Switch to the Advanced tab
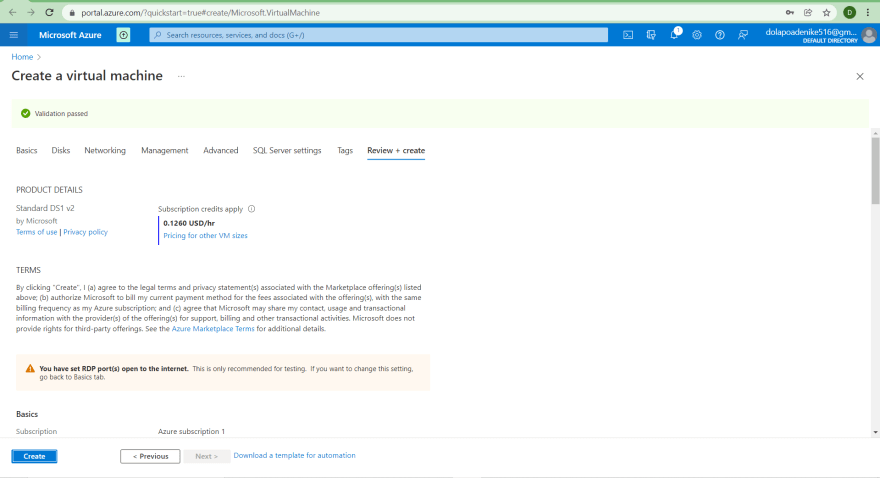The image size is (880, 478). tap(221, 150)
